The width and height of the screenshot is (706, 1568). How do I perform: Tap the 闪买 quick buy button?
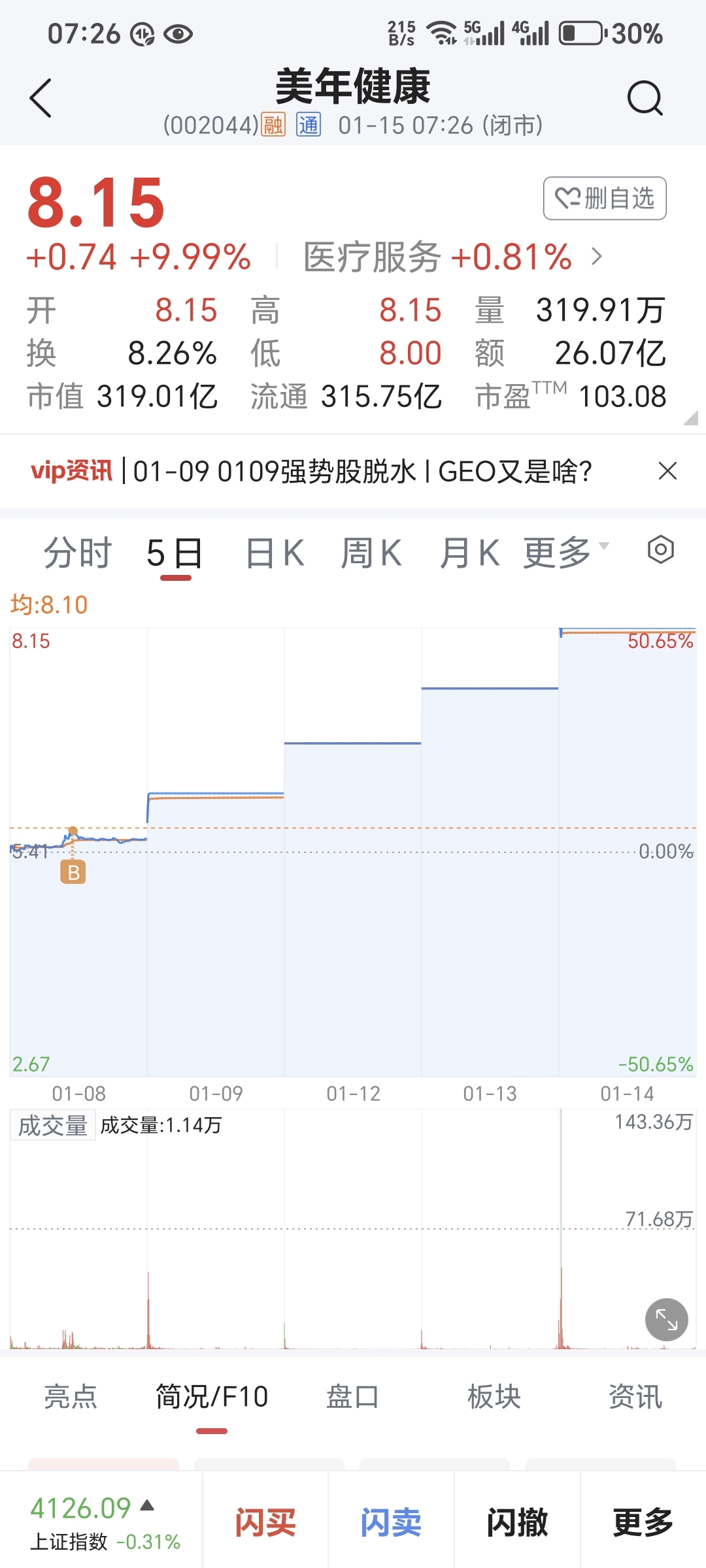point(265,1522)
